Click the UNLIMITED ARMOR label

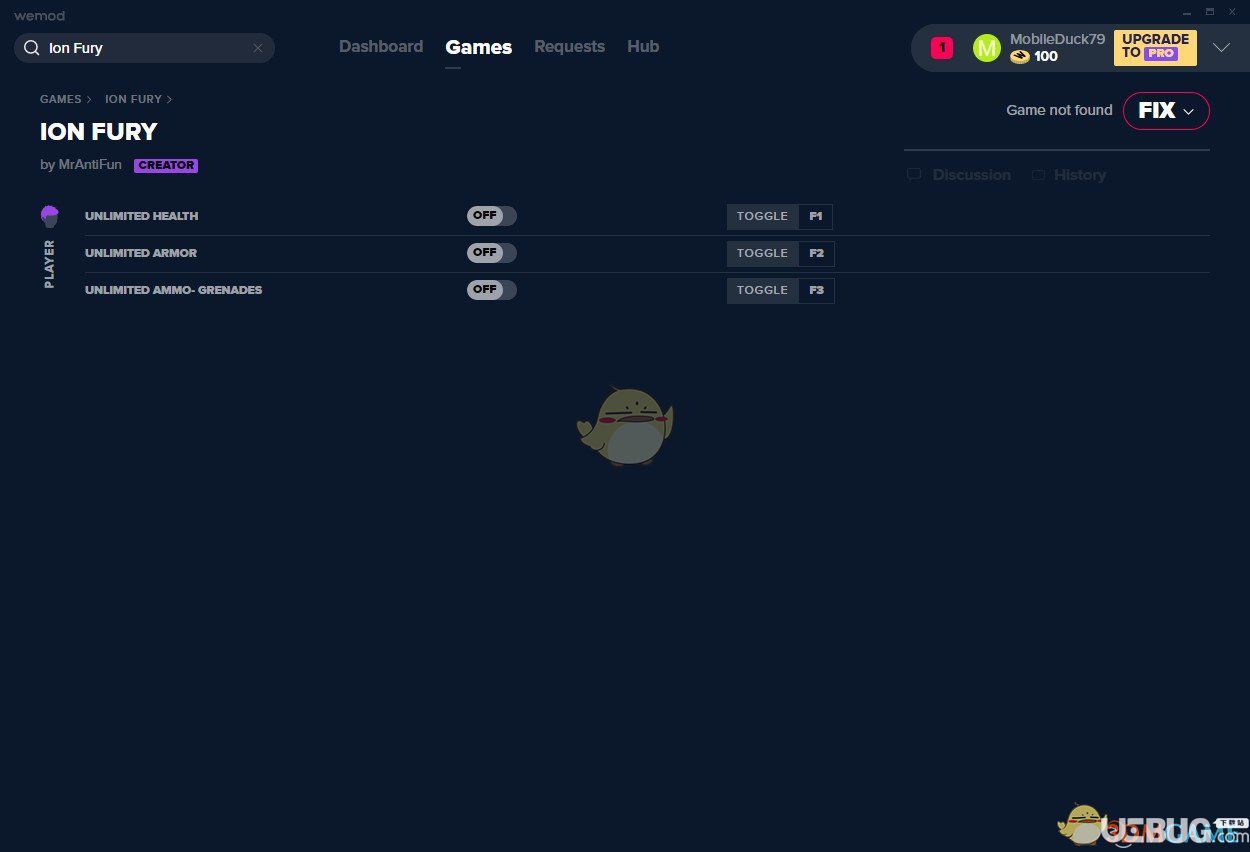pos(141,253)
